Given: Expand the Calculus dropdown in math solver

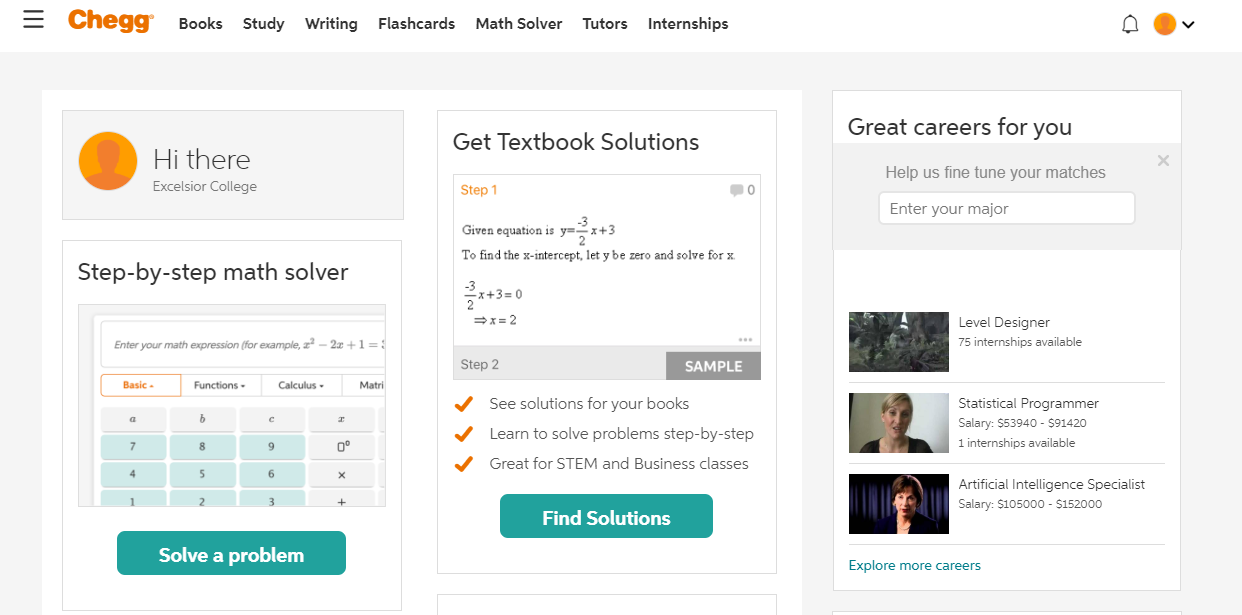Looking at the screenshot, I should pyautogui.click(x=301, y=385).
